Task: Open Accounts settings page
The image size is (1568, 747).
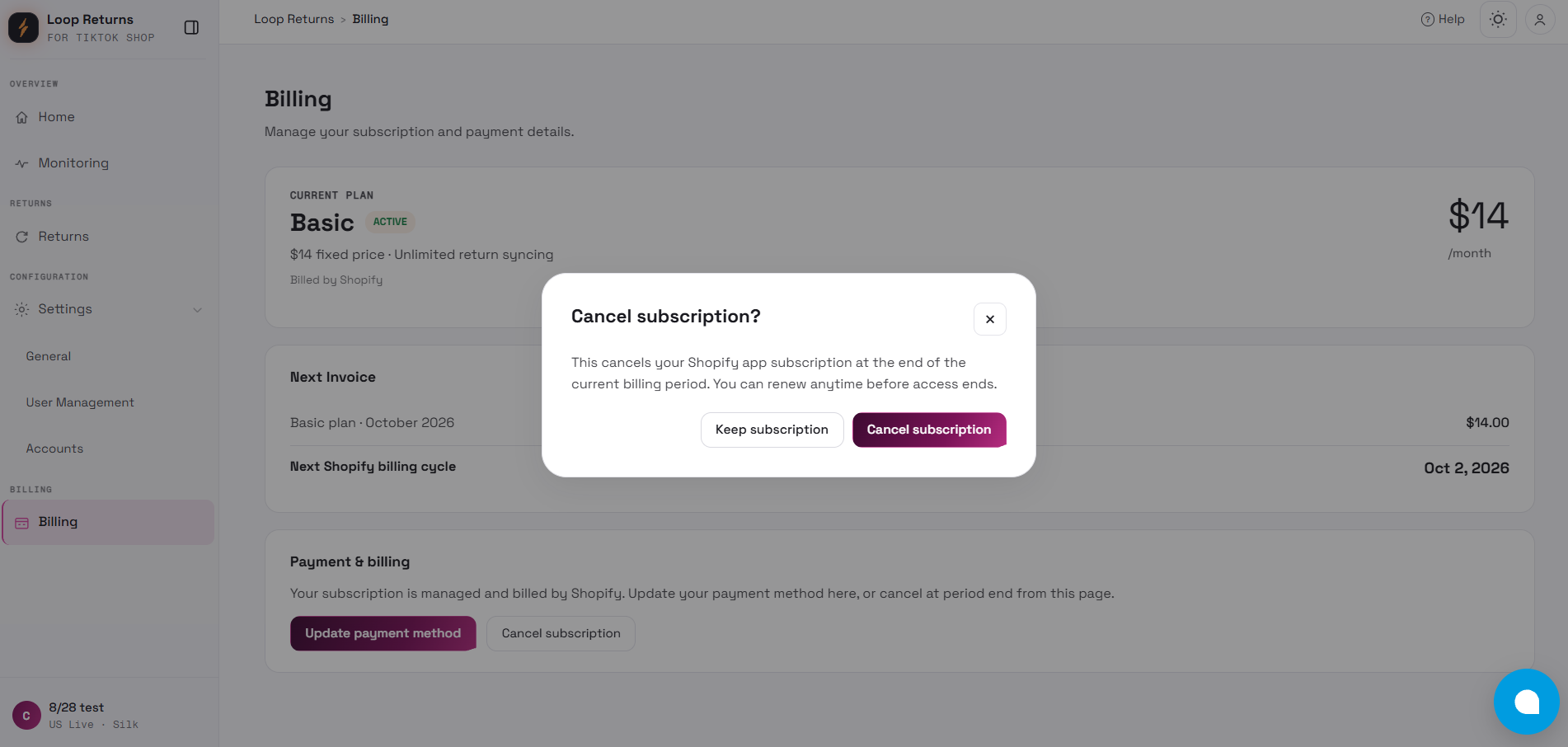Action: click(x=54, y=449)
